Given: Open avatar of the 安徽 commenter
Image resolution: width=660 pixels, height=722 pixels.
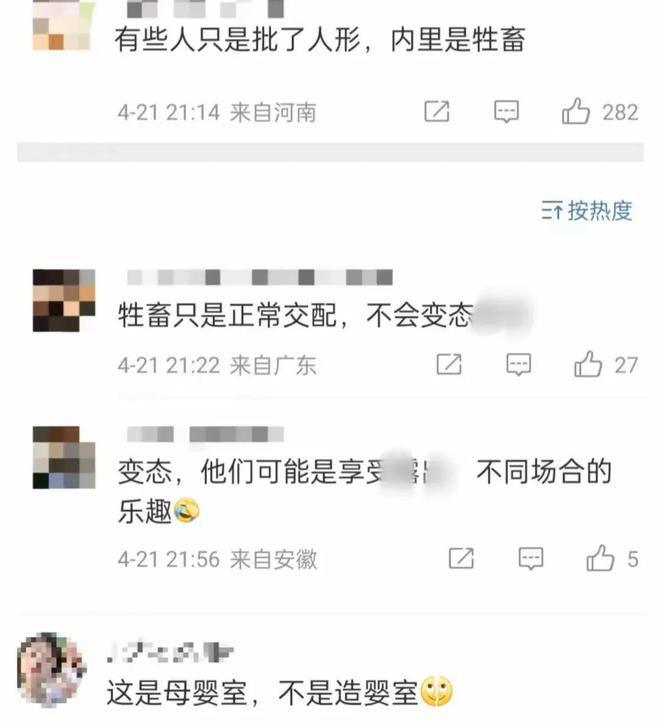Looking at the screenshot, I should pos(64,457).
